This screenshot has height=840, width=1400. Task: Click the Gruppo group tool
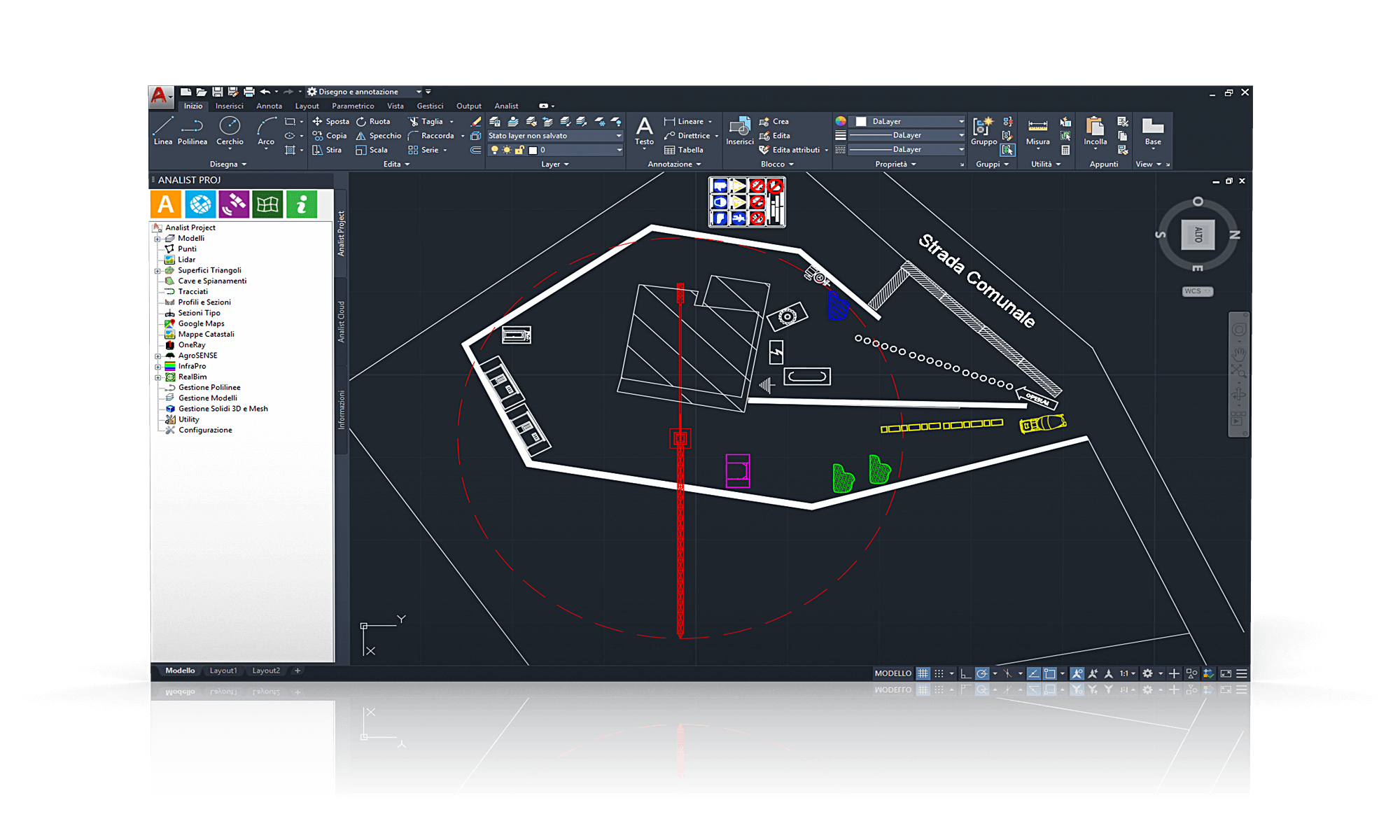(x=983, y=132)
